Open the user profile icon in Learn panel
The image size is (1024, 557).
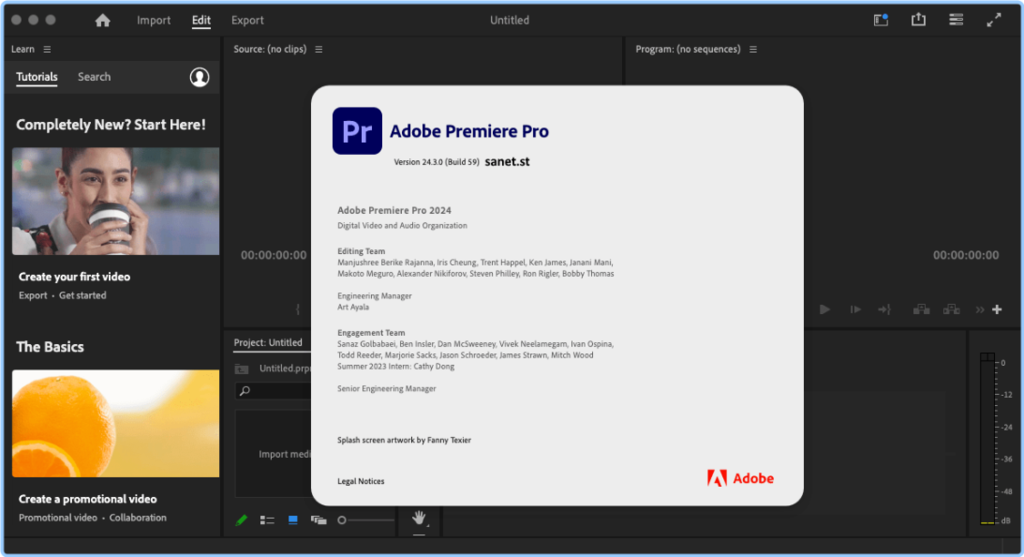[199, 77]
